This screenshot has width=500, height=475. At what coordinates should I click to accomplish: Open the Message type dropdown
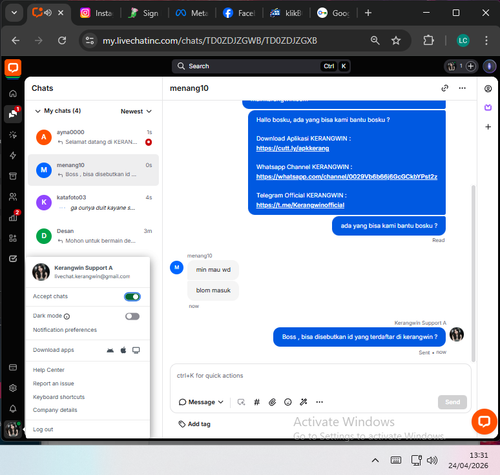(201, 402)
